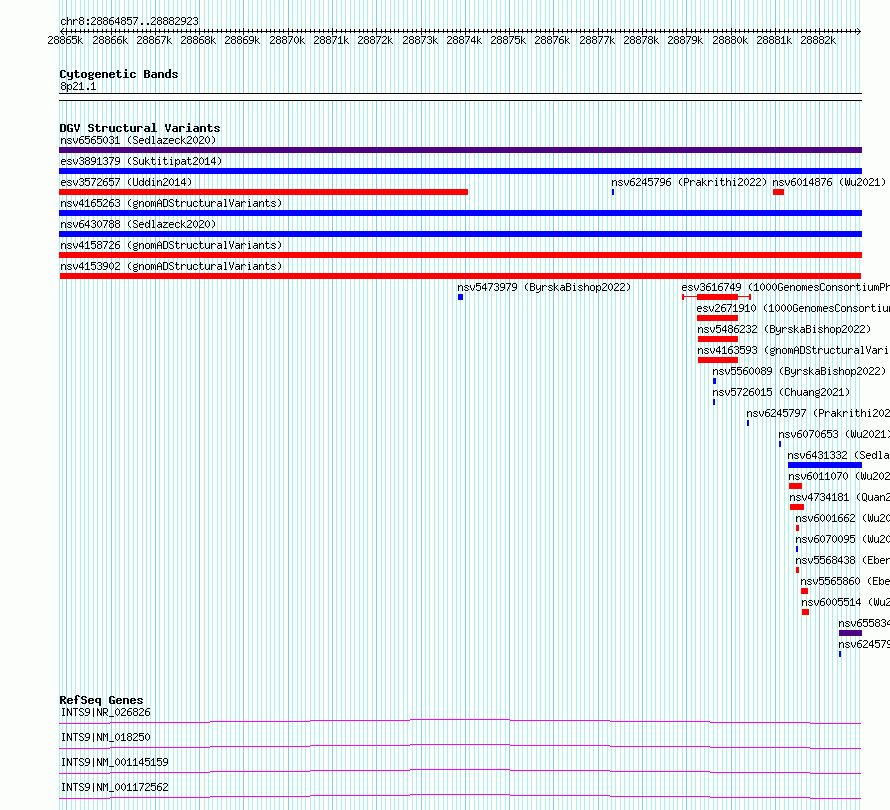Click the 28879k ruler position
Screen dimensions: 890x810
[685, 41]
